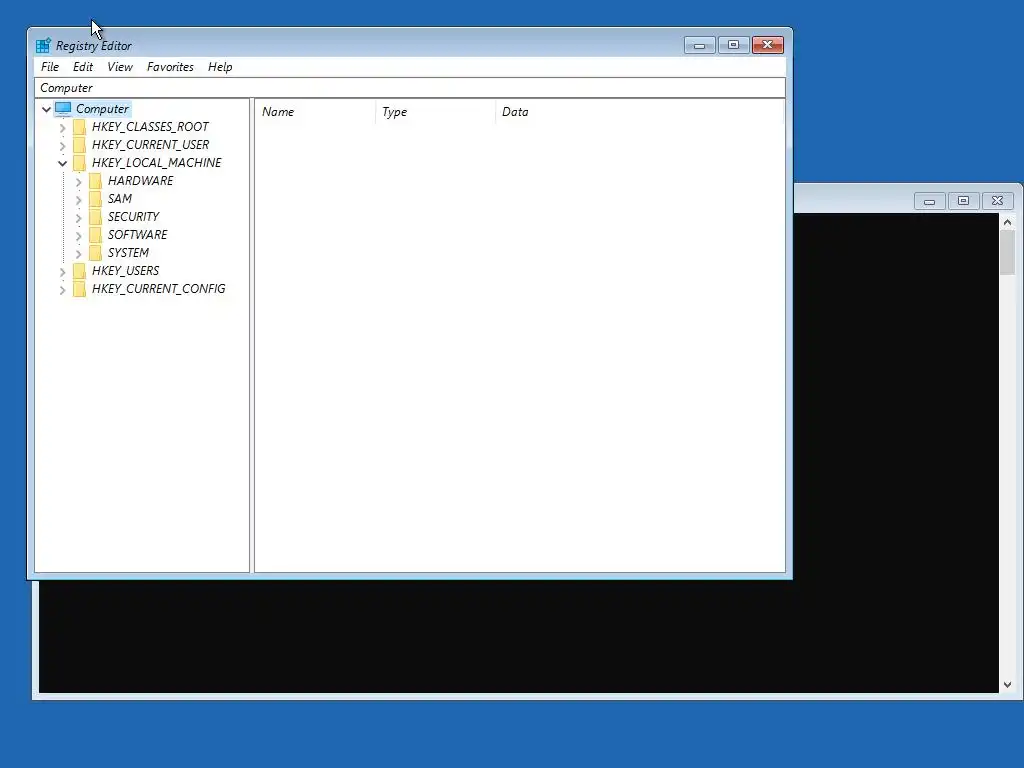
Task: Select the Computer monitor icon in tree
Action: click(x=63, y=108)
